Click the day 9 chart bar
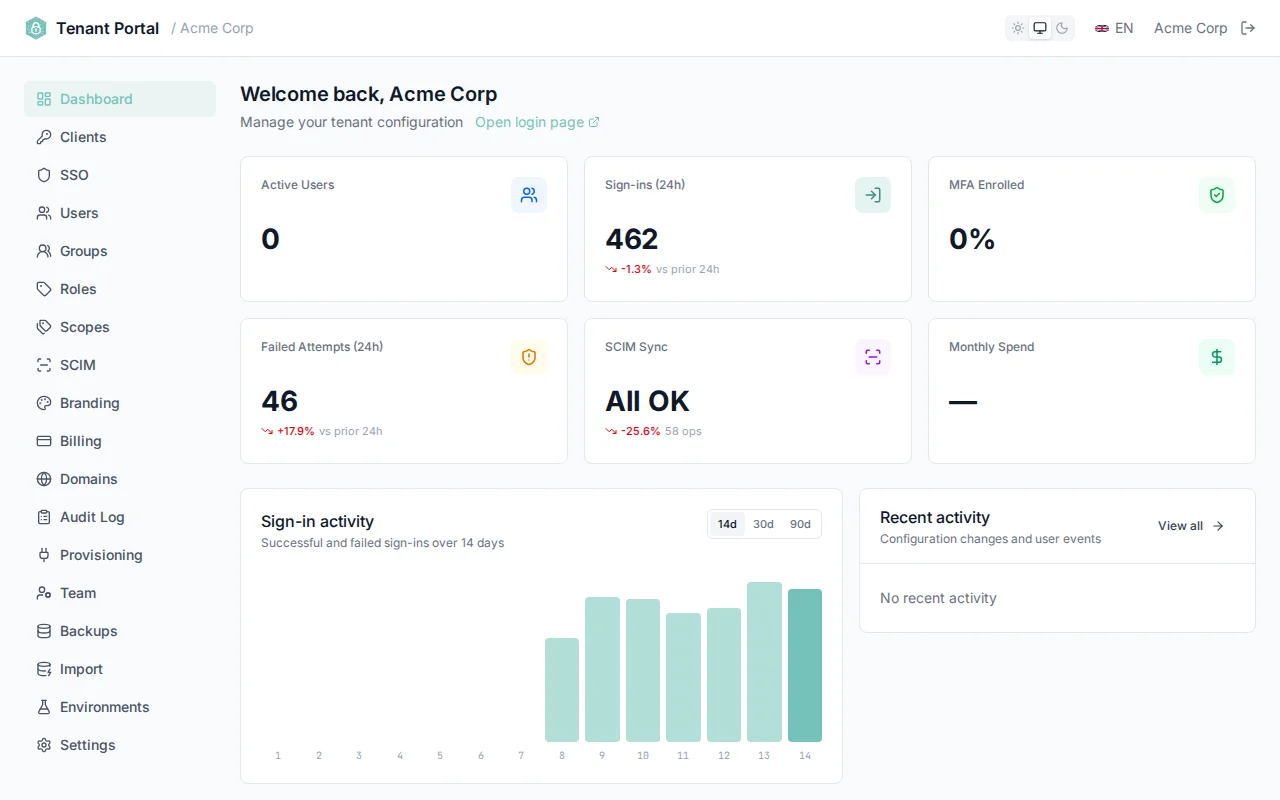 point(602,669)
